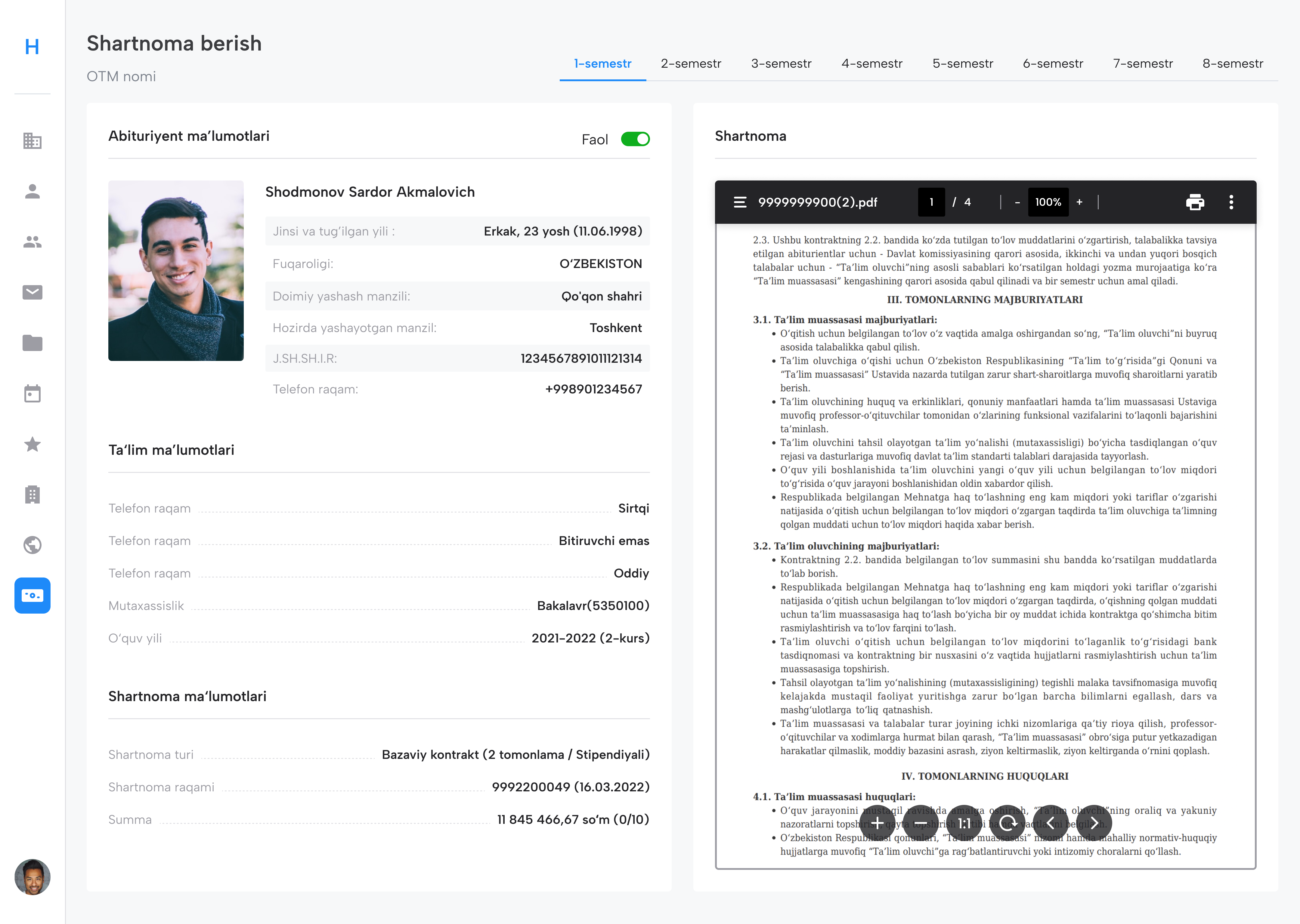Open the single person profile sidebar icon
This screenshot has width=1300, height=924.
(32, 191)
